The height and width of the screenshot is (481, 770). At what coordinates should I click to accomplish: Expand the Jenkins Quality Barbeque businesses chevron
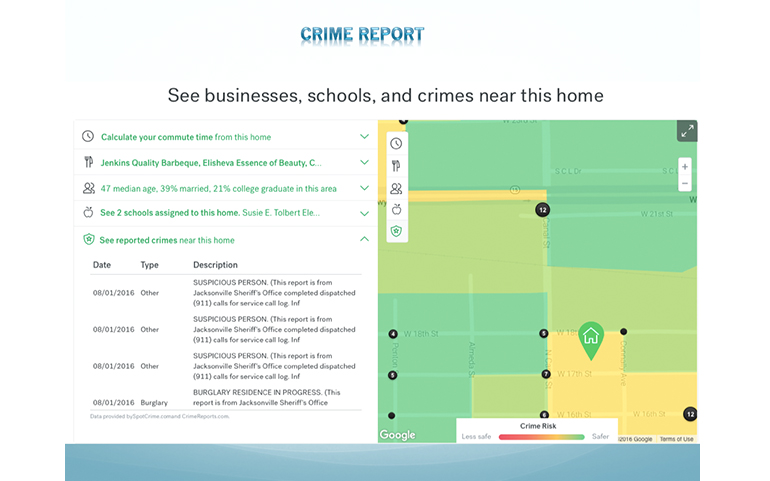click(x=364, y=162)
